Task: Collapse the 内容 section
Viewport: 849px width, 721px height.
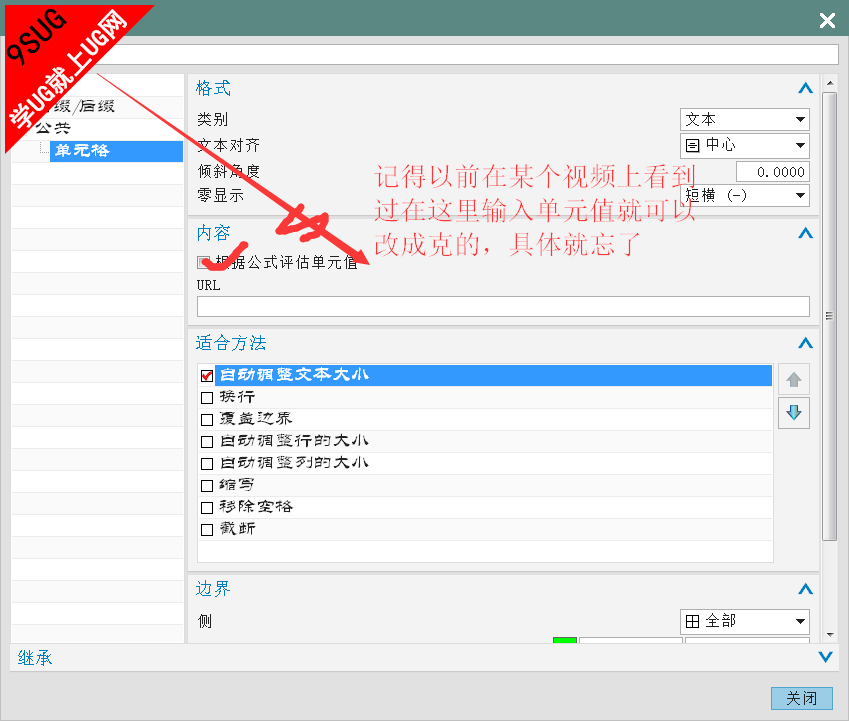Action: (805, 233)
